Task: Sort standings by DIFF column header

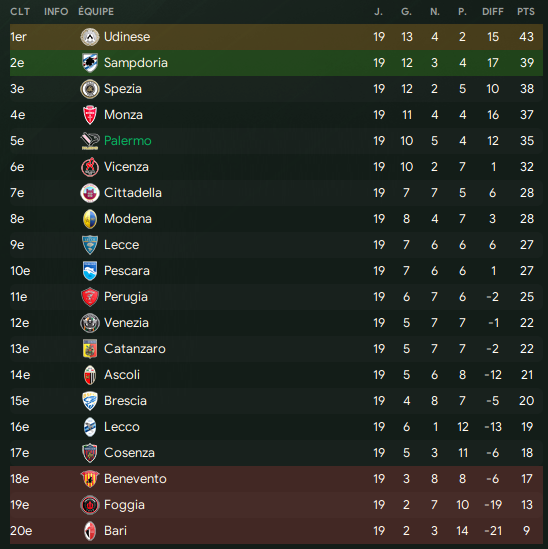Action: coord(493,12)
